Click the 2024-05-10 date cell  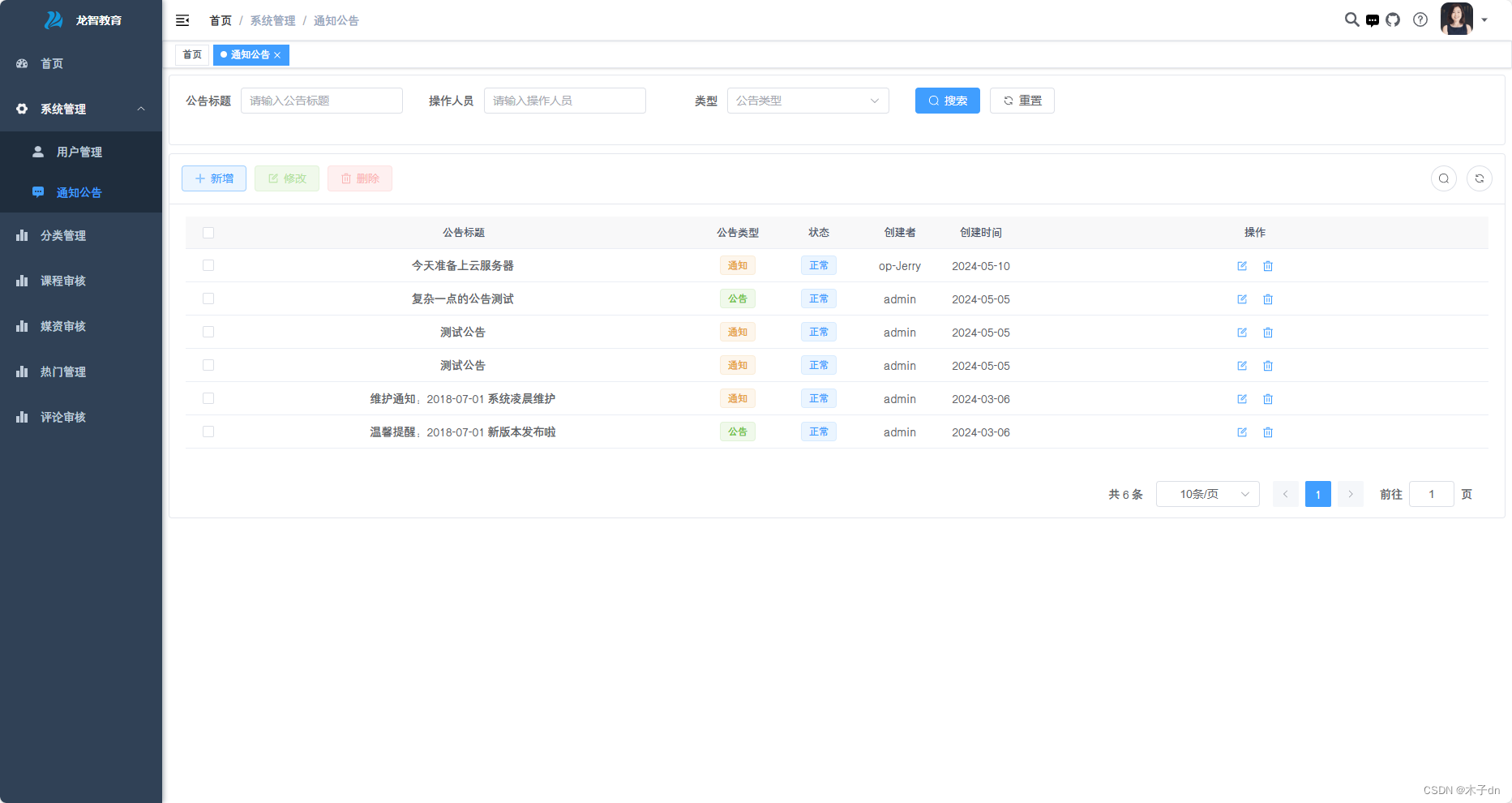(x=981, y=266)
